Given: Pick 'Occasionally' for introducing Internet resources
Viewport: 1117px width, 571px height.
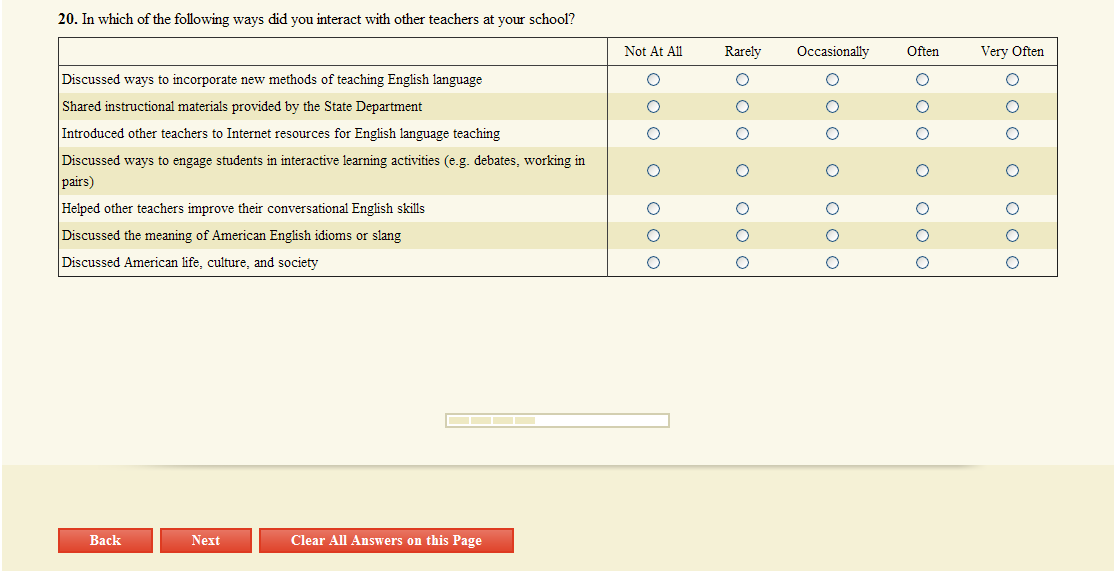Looking at the screenshot, I should [832, 133].
